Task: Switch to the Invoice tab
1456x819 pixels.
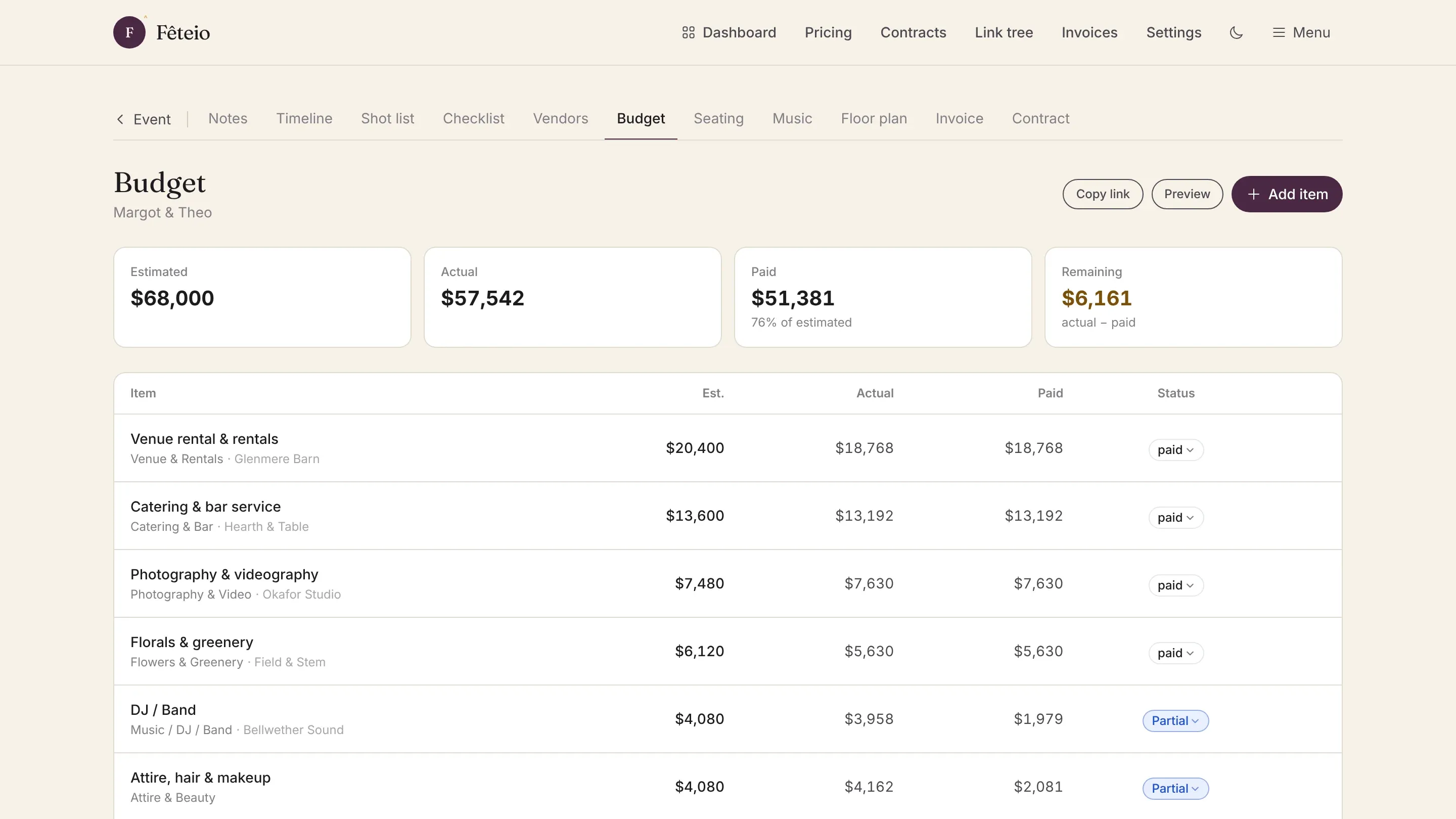Action: [x=959, y=119]
